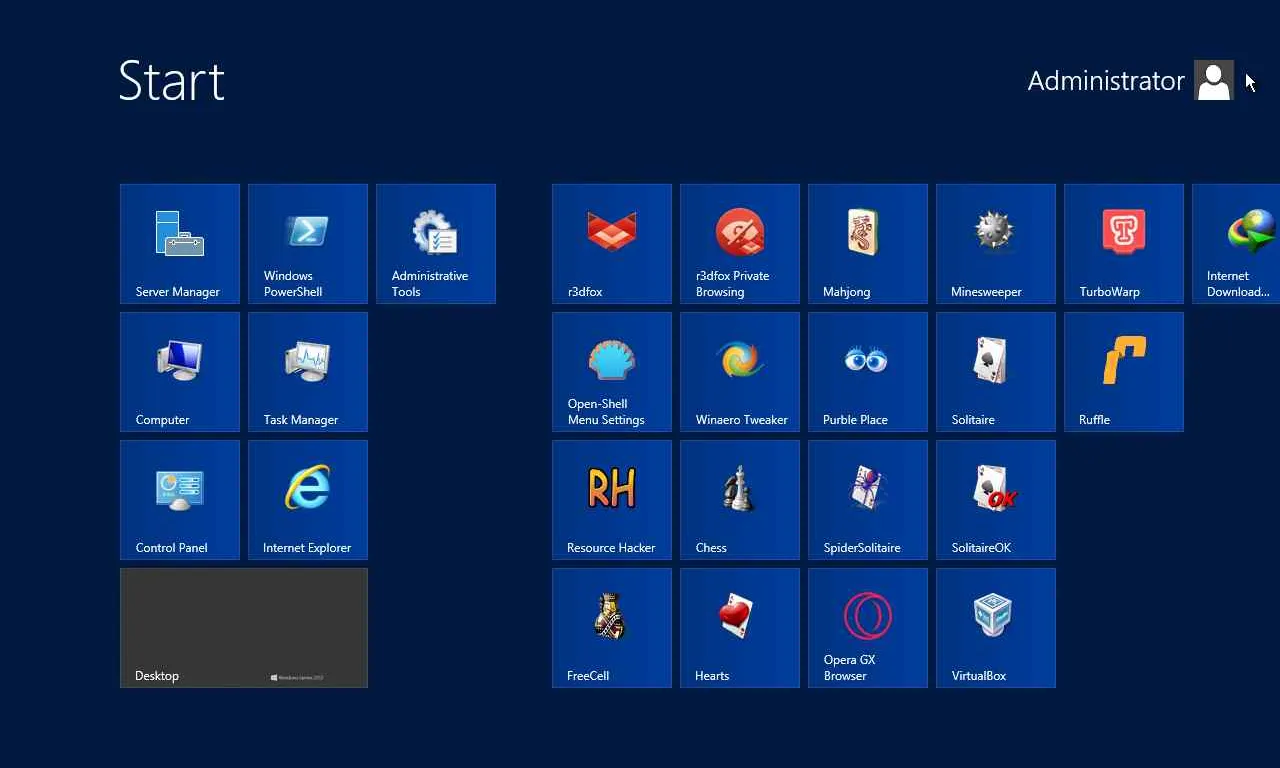Click the Computer tile
The width and height of the screenshot is (1280, 768).
click(x=180, y=372)
